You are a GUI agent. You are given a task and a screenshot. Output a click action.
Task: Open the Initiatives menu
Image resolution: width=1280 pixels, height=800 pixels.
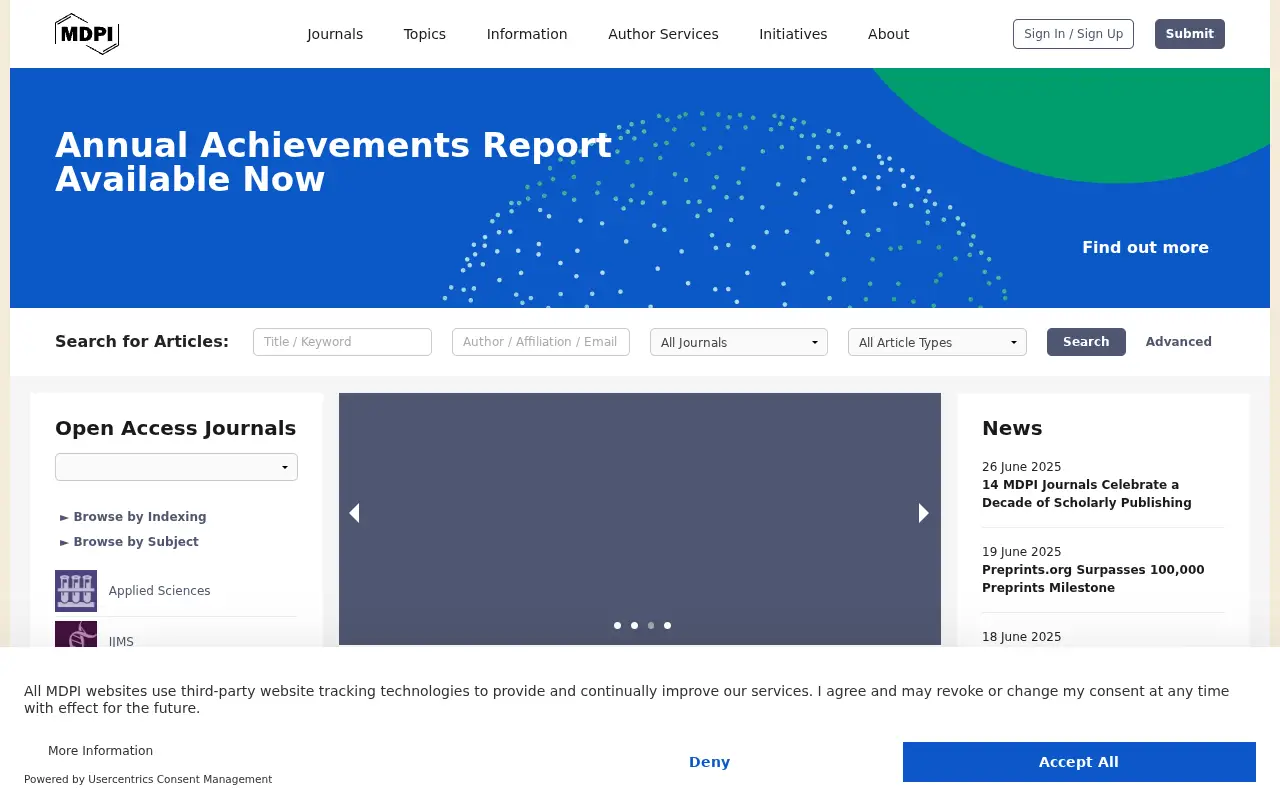pyautogui.click(x=793, y=34)
